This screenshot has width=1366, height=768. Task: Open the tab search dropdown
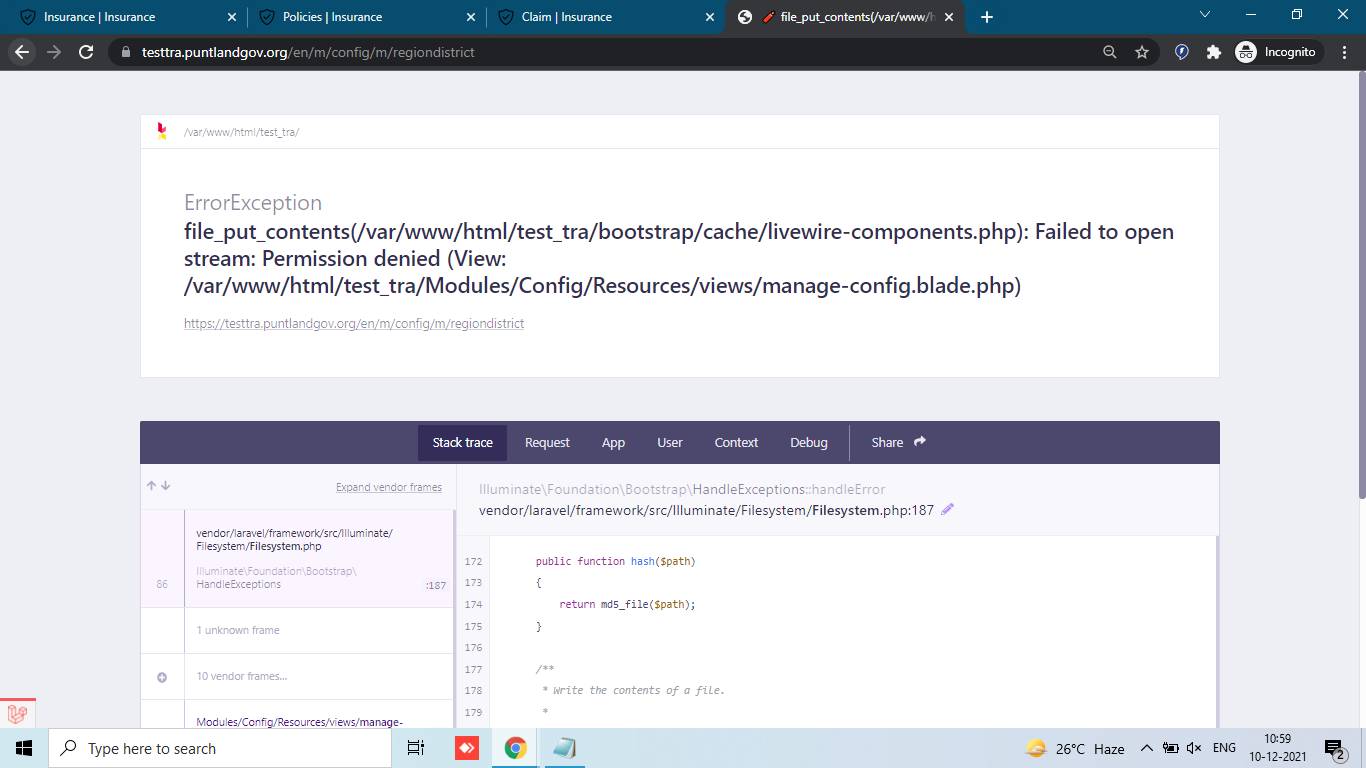tap(1205, 15)
